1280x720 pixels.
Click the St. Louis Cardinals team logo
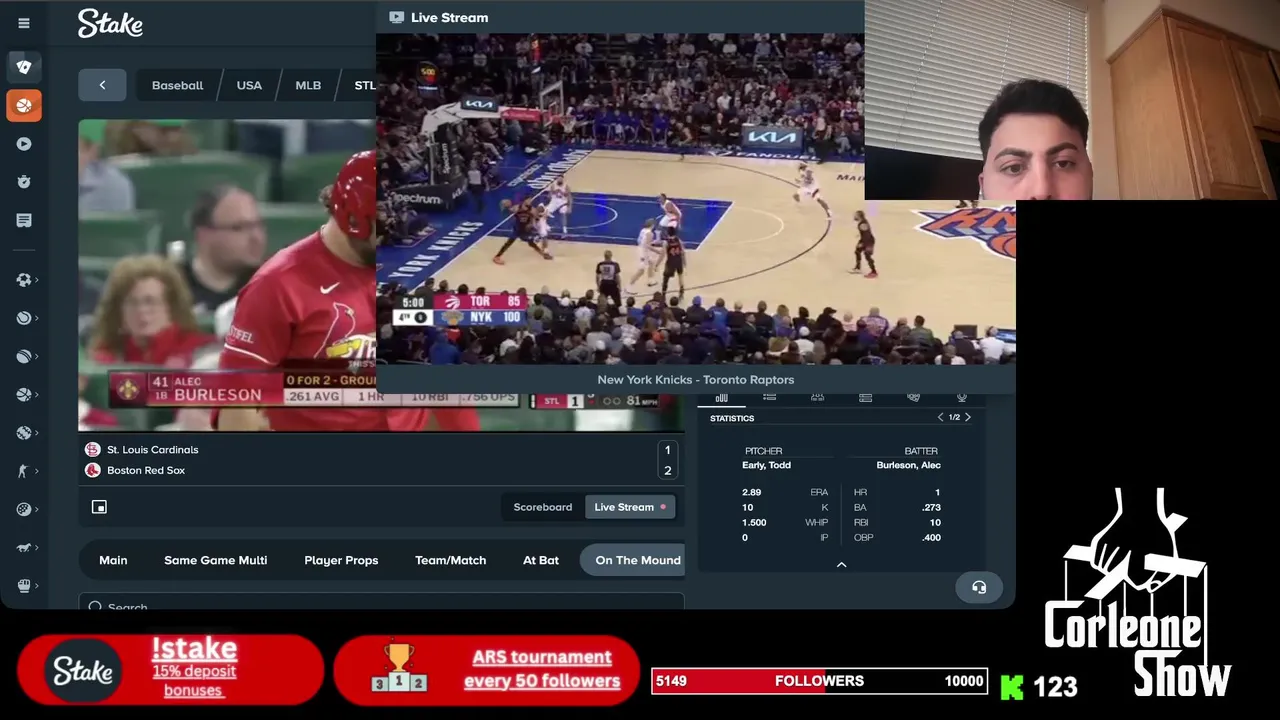click(x=92, y=450)
